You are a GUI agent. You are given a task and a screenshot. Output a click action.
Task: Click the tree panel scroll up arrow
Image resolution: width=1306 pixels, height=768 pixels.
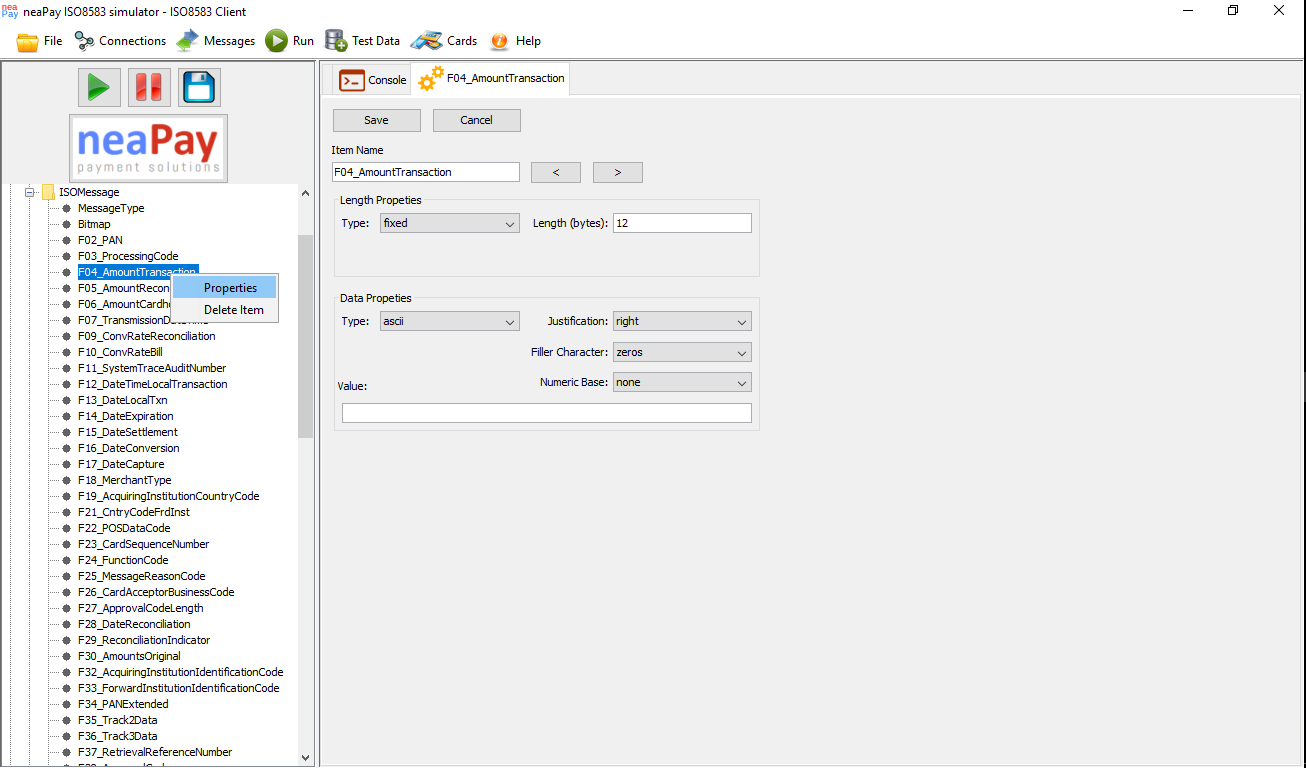tap(306, 193)
